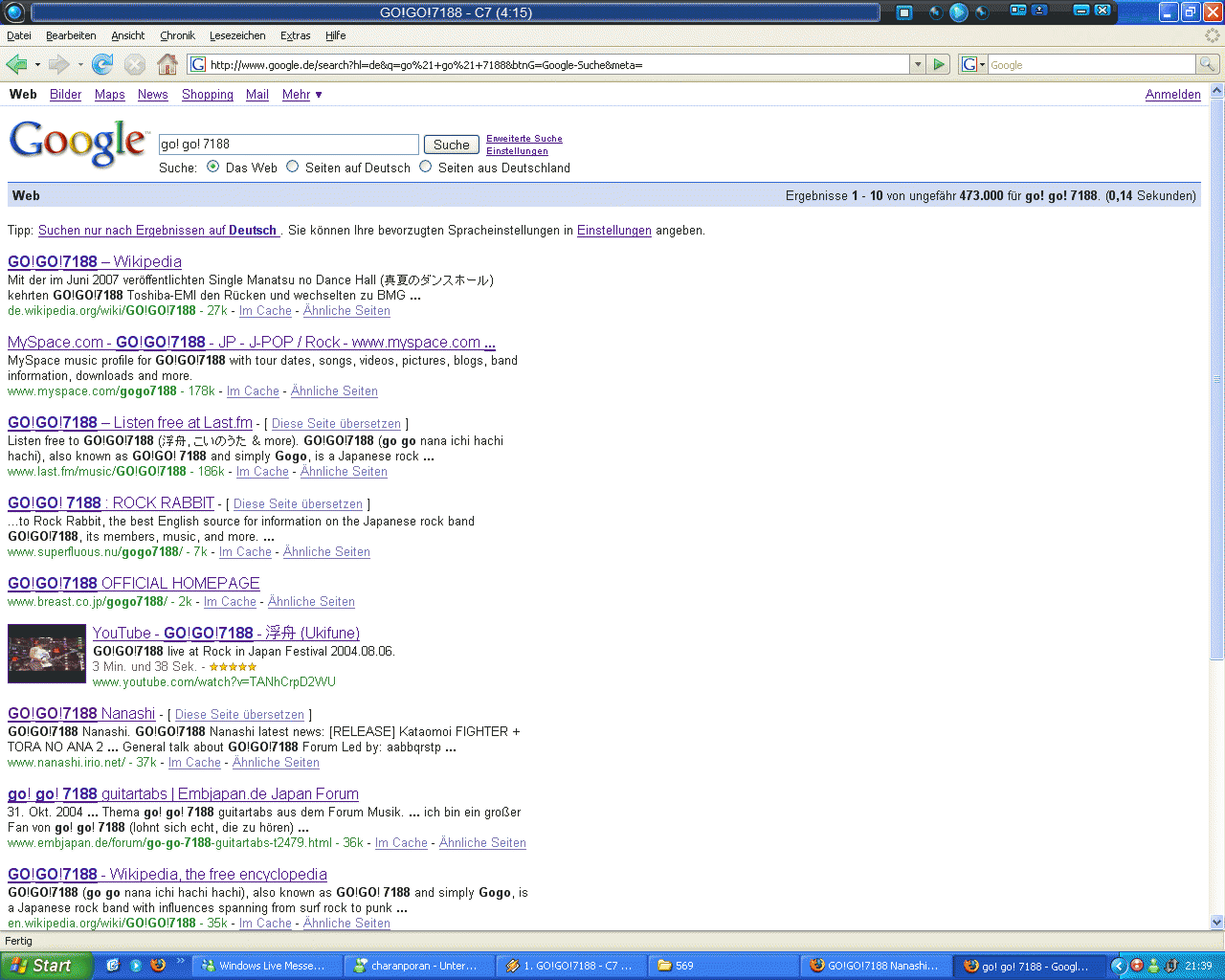
Task: Click the Google search query input field
Action: coord(289,145)
